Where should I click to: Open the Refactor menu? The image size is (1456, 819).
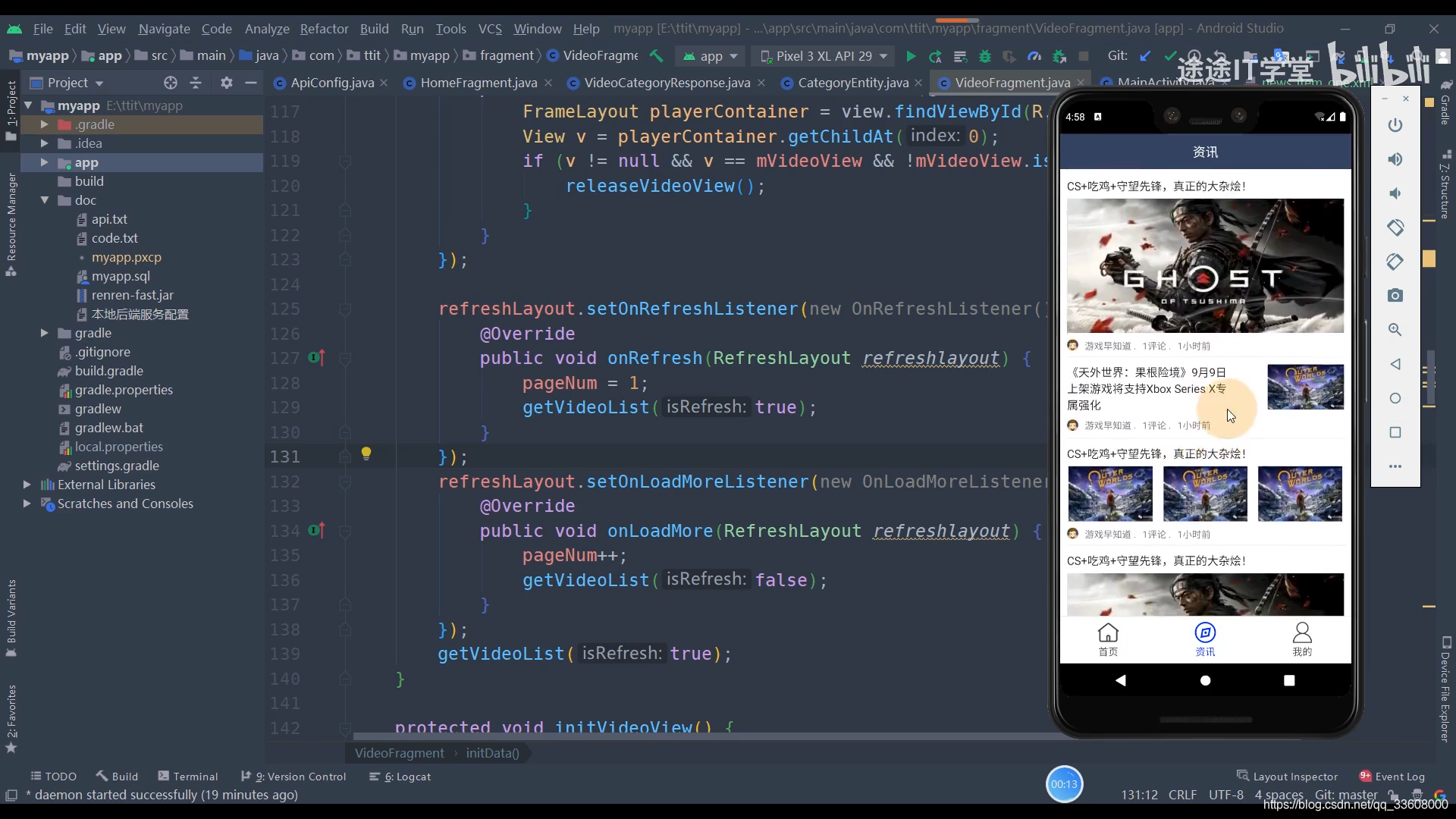pos(324,29)
